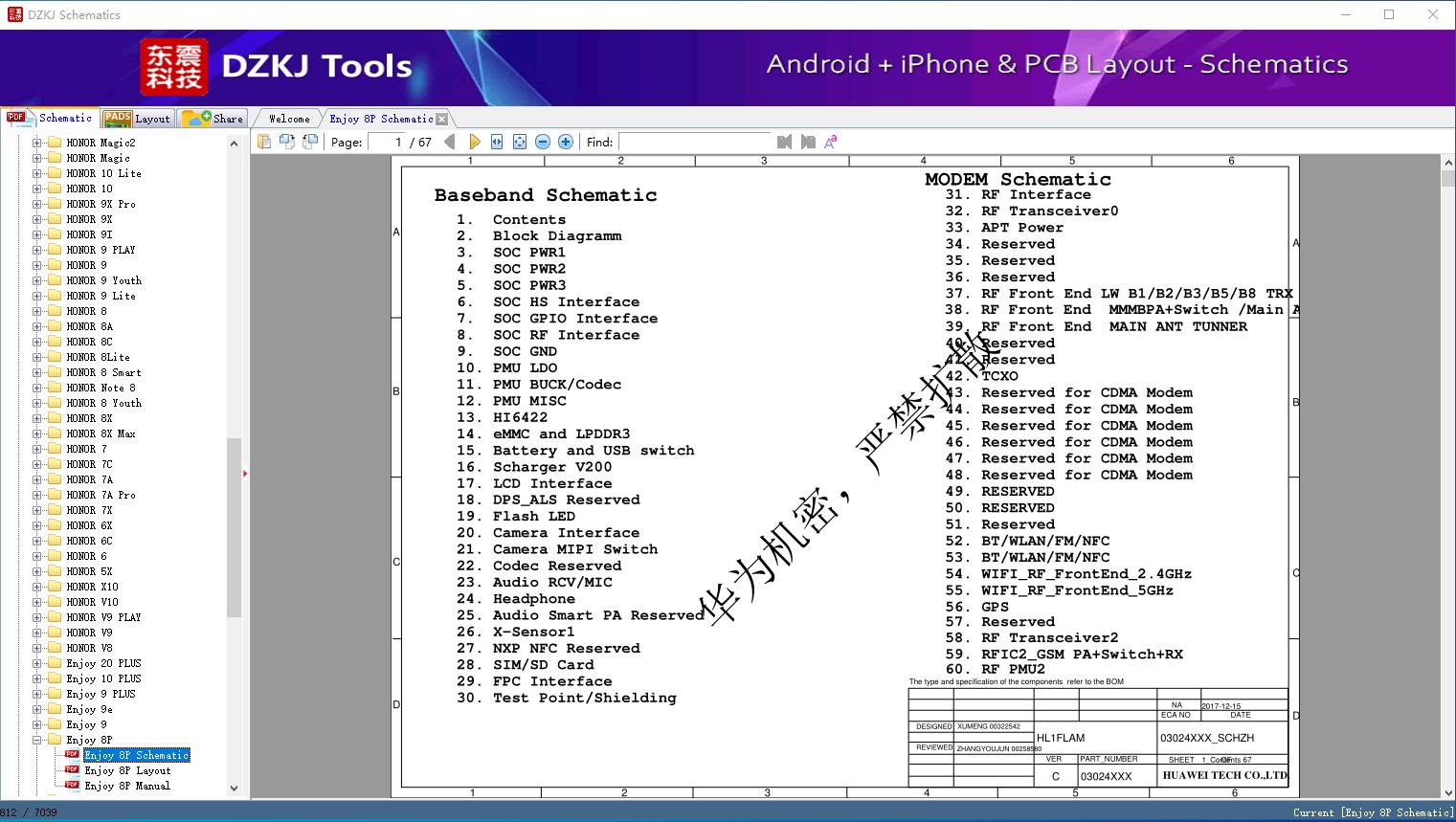Expand the HONOR 8 Youth folder

pos(36,403)
